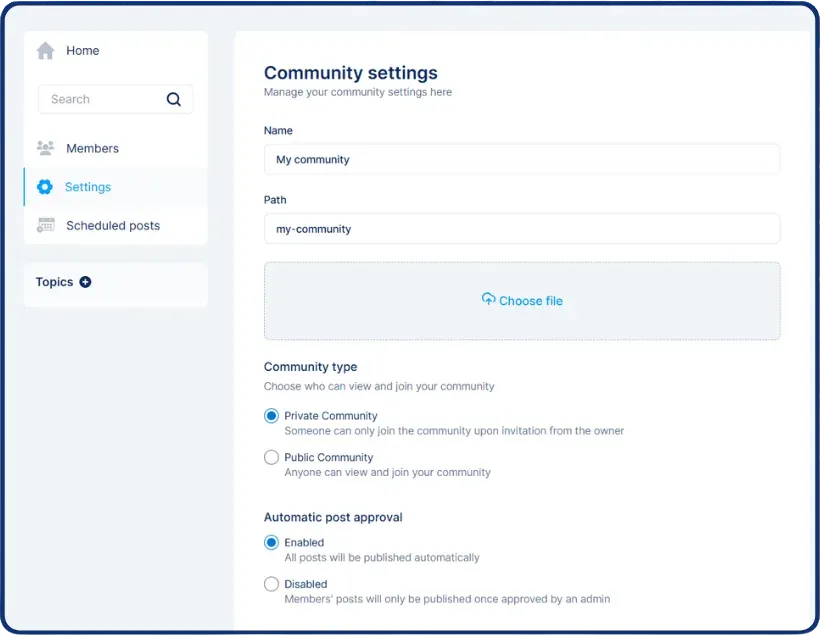This screenshot has height=635, width=821.
Task: Click the search magnifier icon
Action: click(173, 99)
